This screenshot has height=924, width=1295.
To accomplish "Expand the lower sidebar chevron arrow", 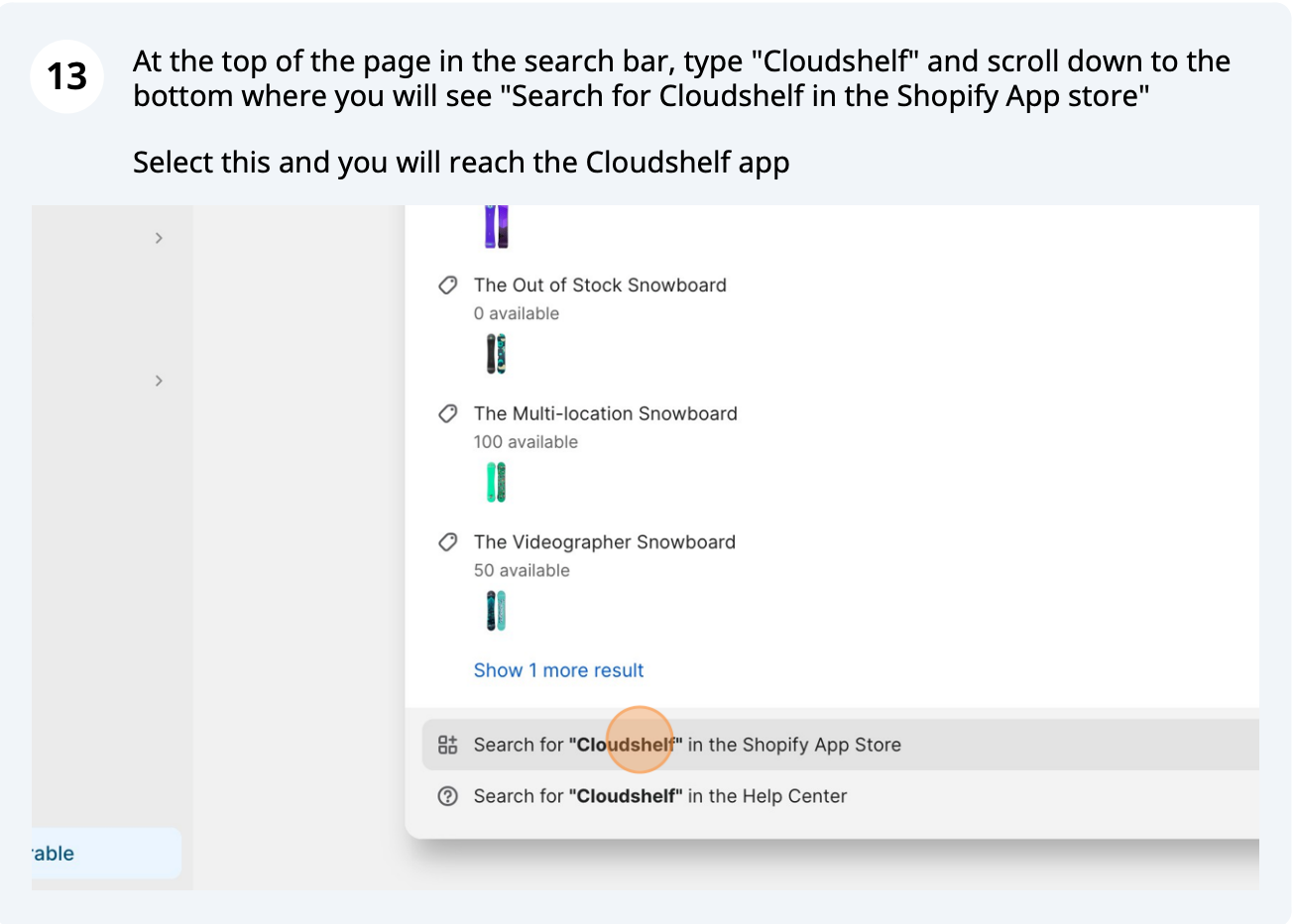I will pos(159,381).
